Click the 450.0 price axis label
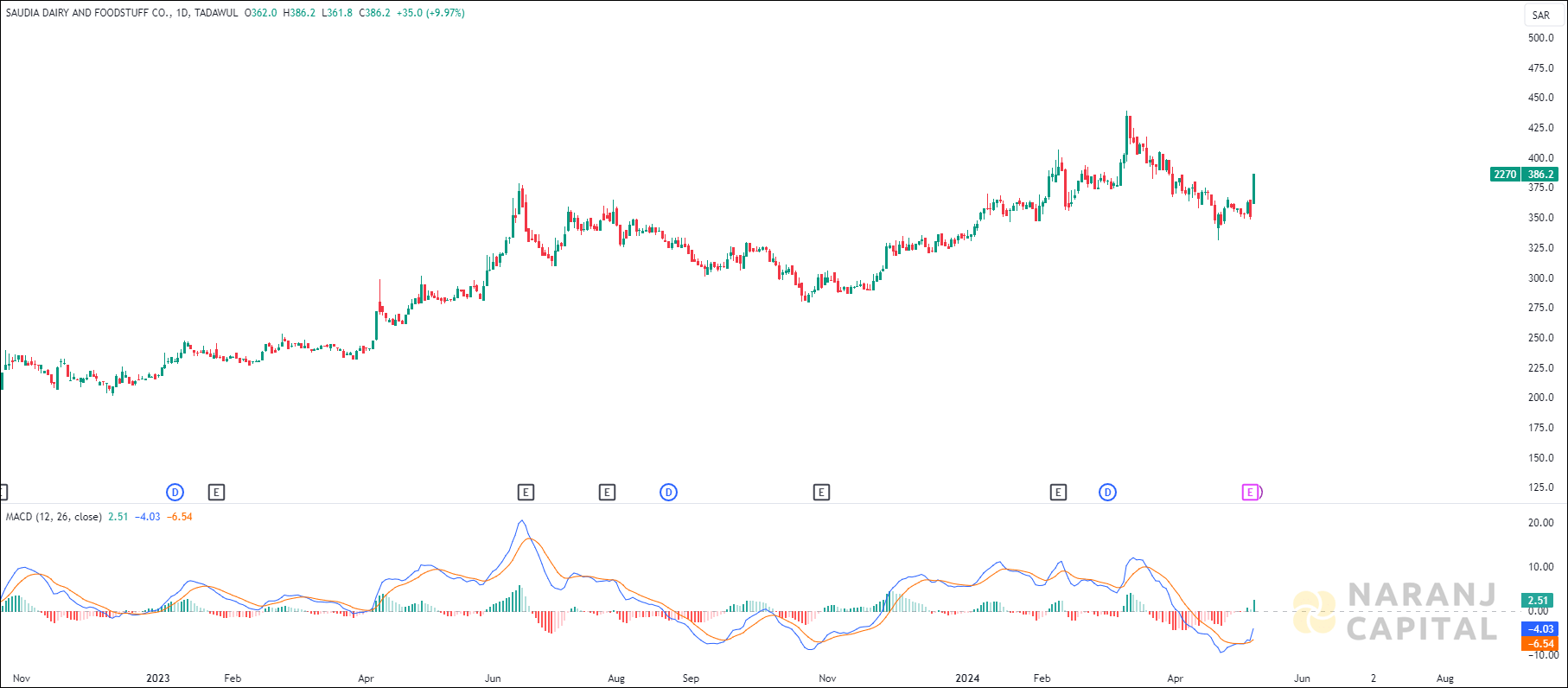This screenshot has height=688, width=1568. [1541, 98]
